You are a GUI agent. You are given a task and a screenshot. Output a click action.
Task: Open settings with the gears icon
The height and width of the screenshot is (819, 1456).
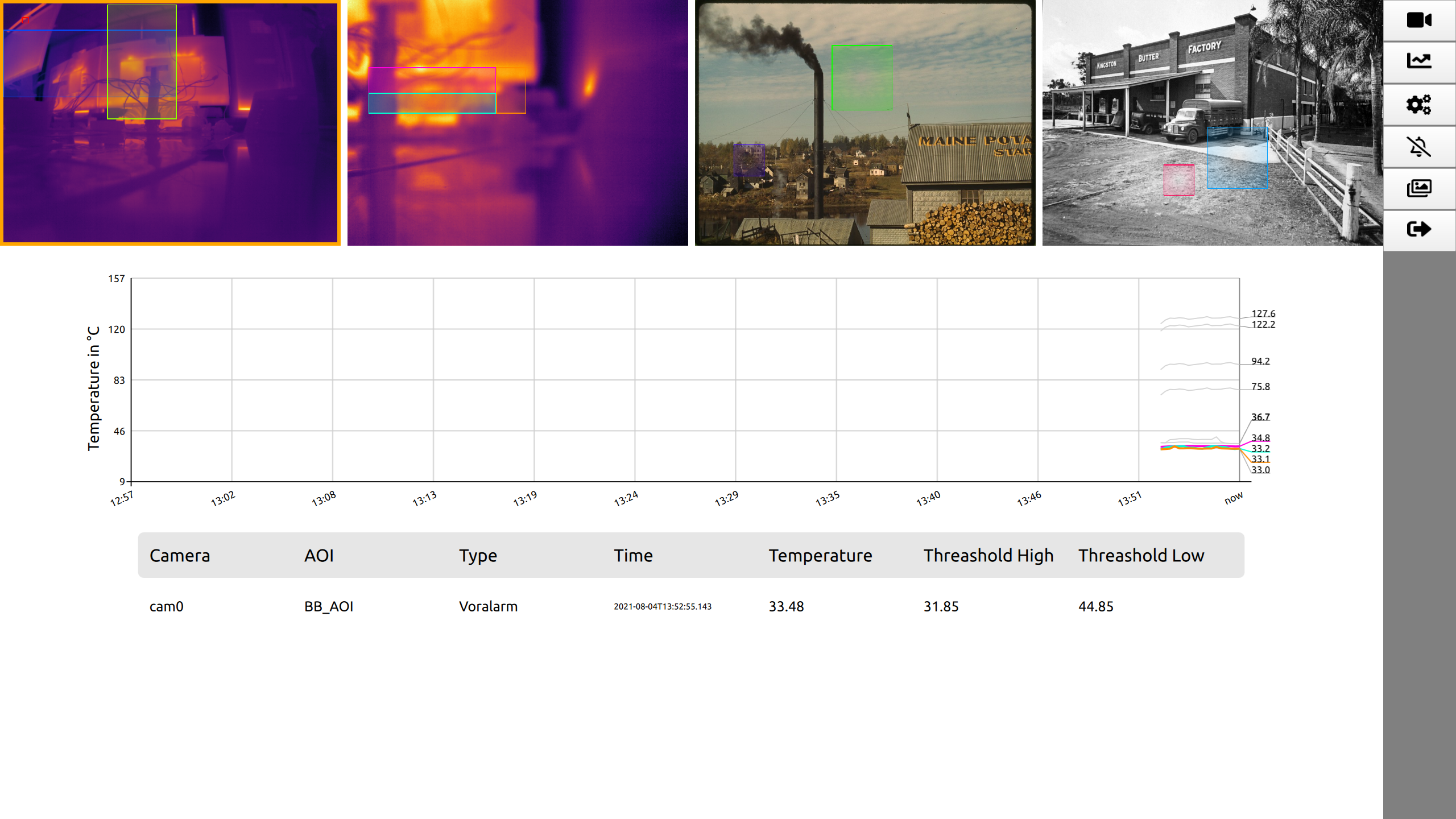1418,105
